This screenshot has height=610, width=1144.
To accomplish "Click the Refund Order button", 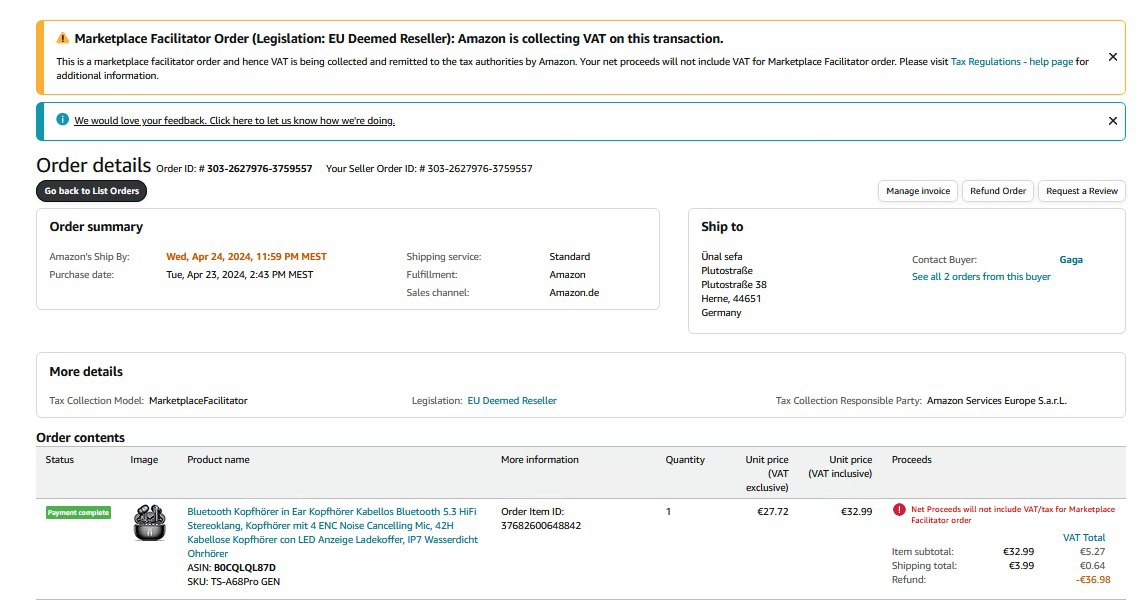I will pos(997,191).
